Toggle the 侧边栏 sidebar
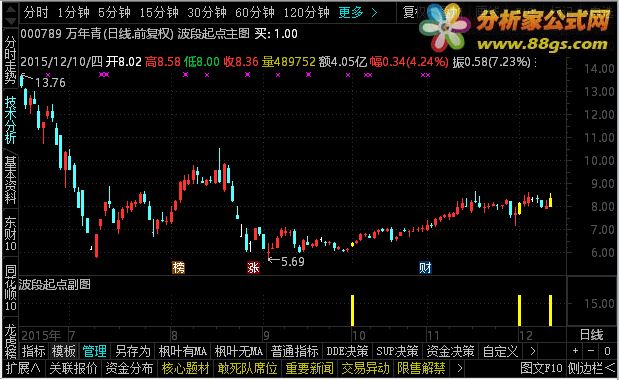The width and height of the screenshot is (619, 380). click(x=591, y=368)
